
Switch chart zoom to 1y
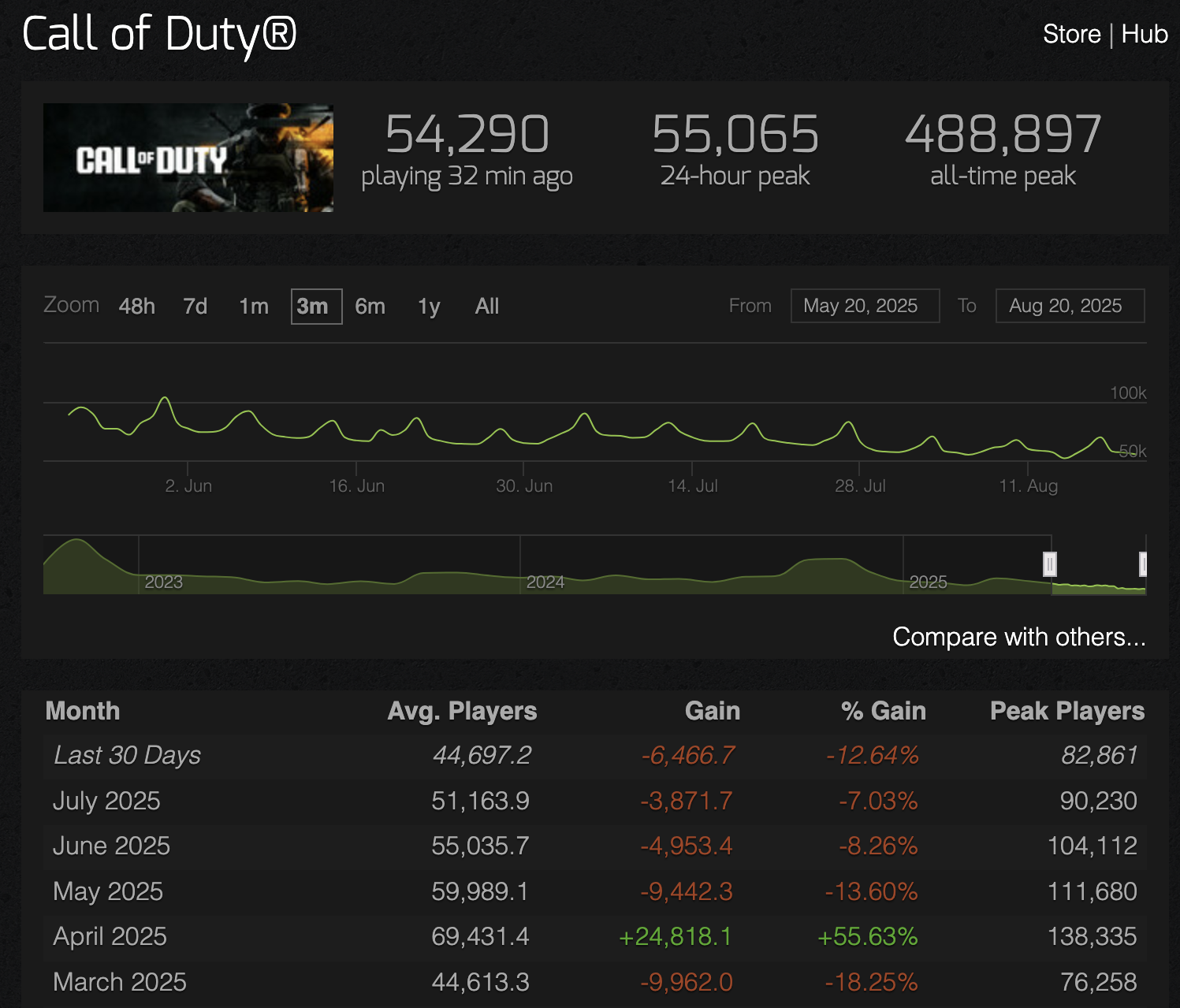(x=429, y=307)
